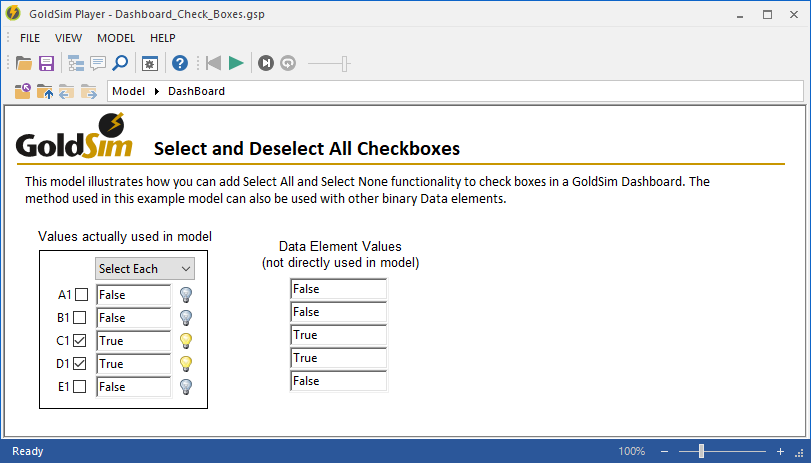
Task: Run the model with green play button
Action: [236, 63]
